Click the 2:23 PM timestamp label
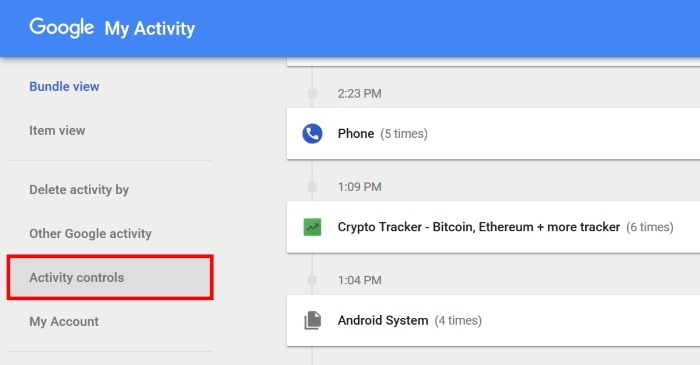The image size is (700, 365). click(x=360, y=94)
